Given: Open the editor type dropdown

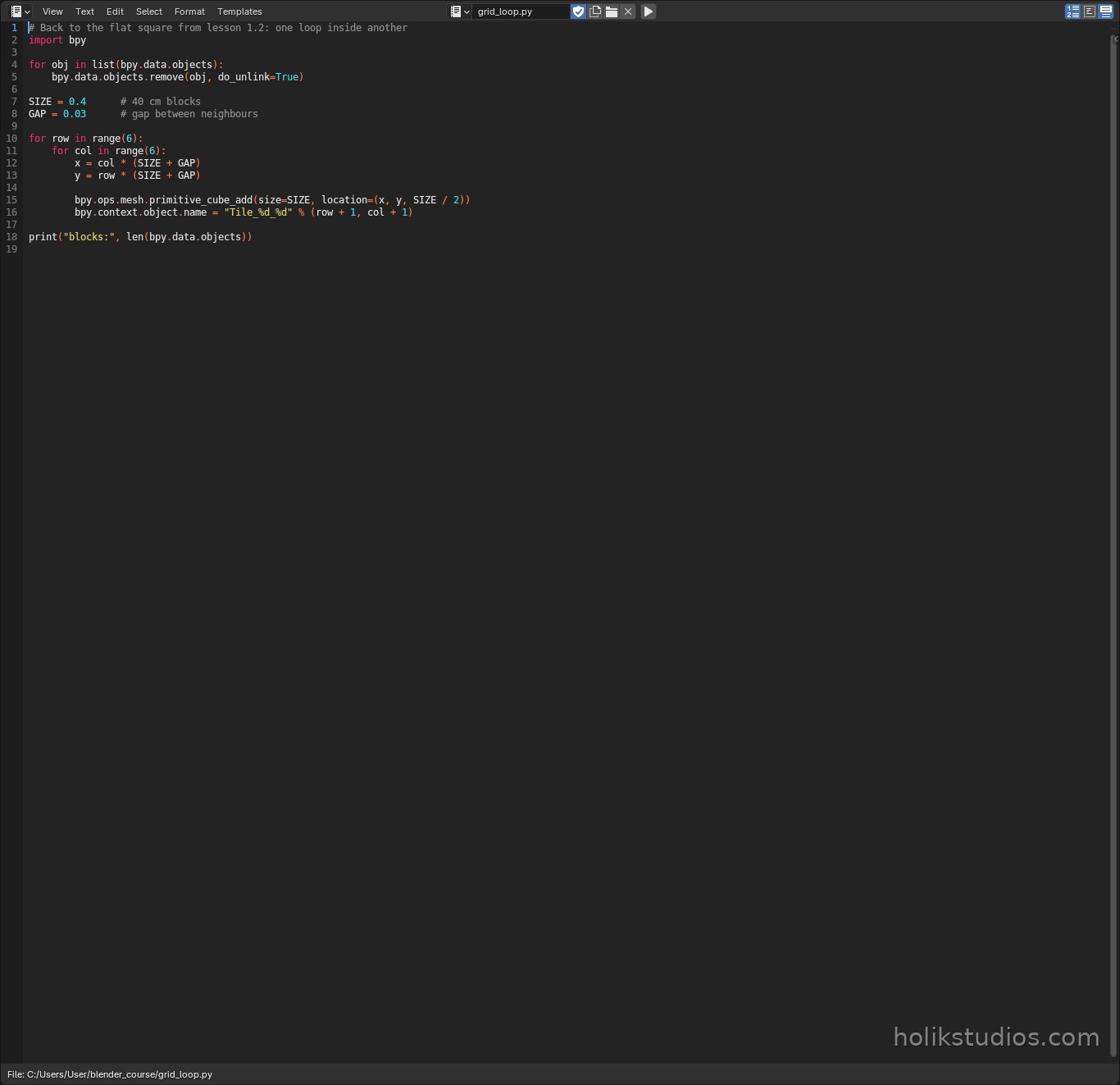Looking at the screenshot, I should [20, 11].
